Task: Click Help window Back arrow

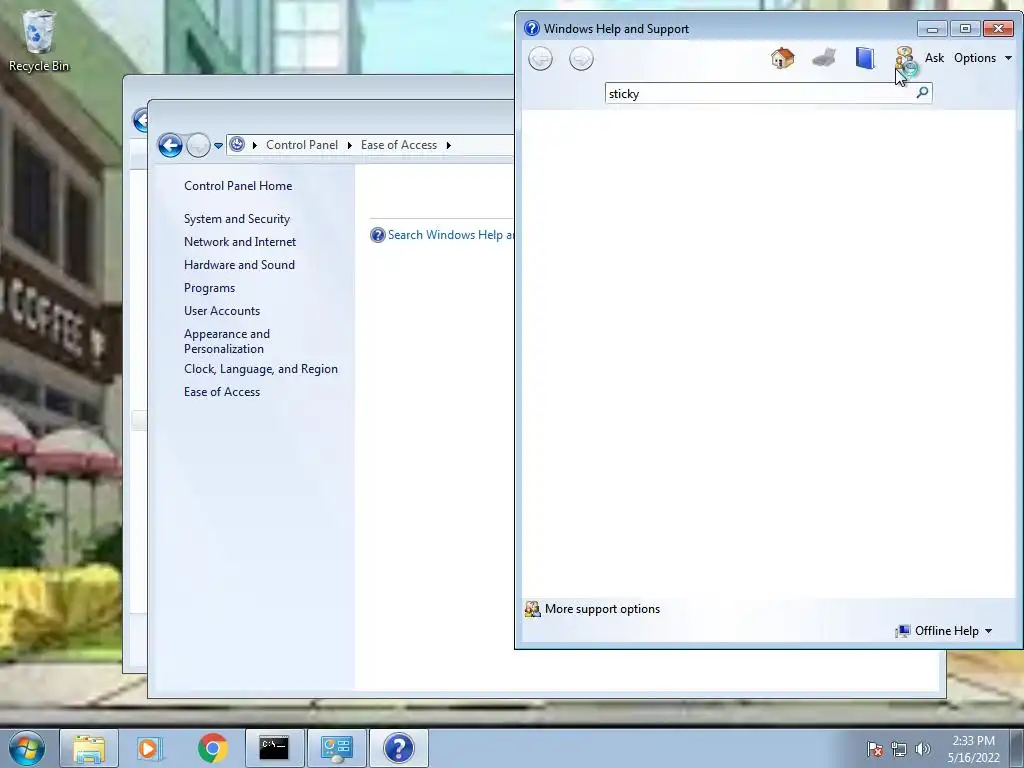Action: 540,59
